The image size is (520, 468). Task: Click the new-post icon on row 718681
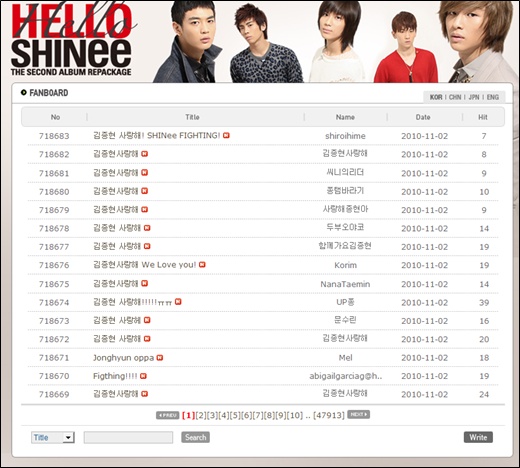[144, 173]
